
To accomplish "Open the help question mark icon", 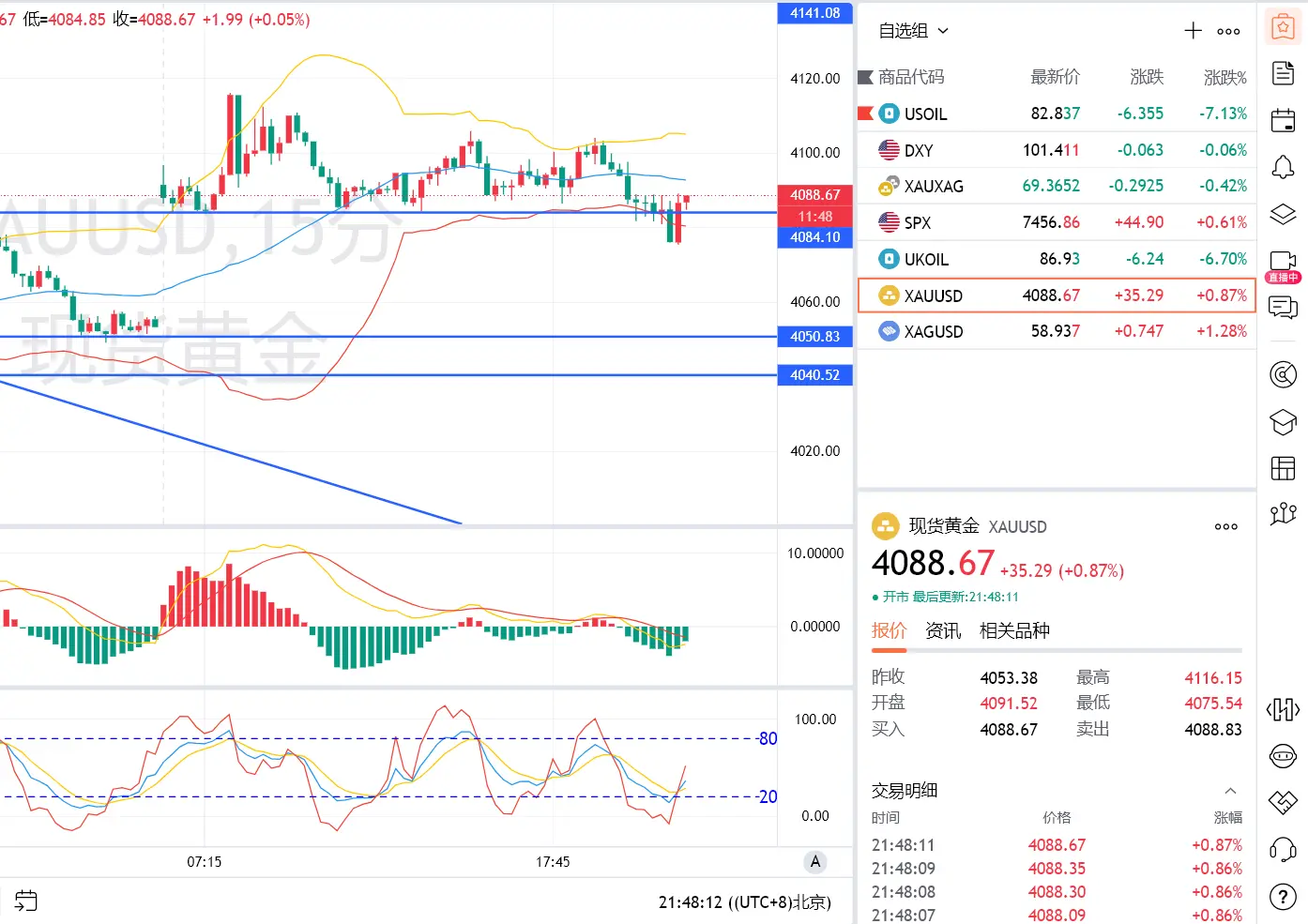I will (1283, 897).
